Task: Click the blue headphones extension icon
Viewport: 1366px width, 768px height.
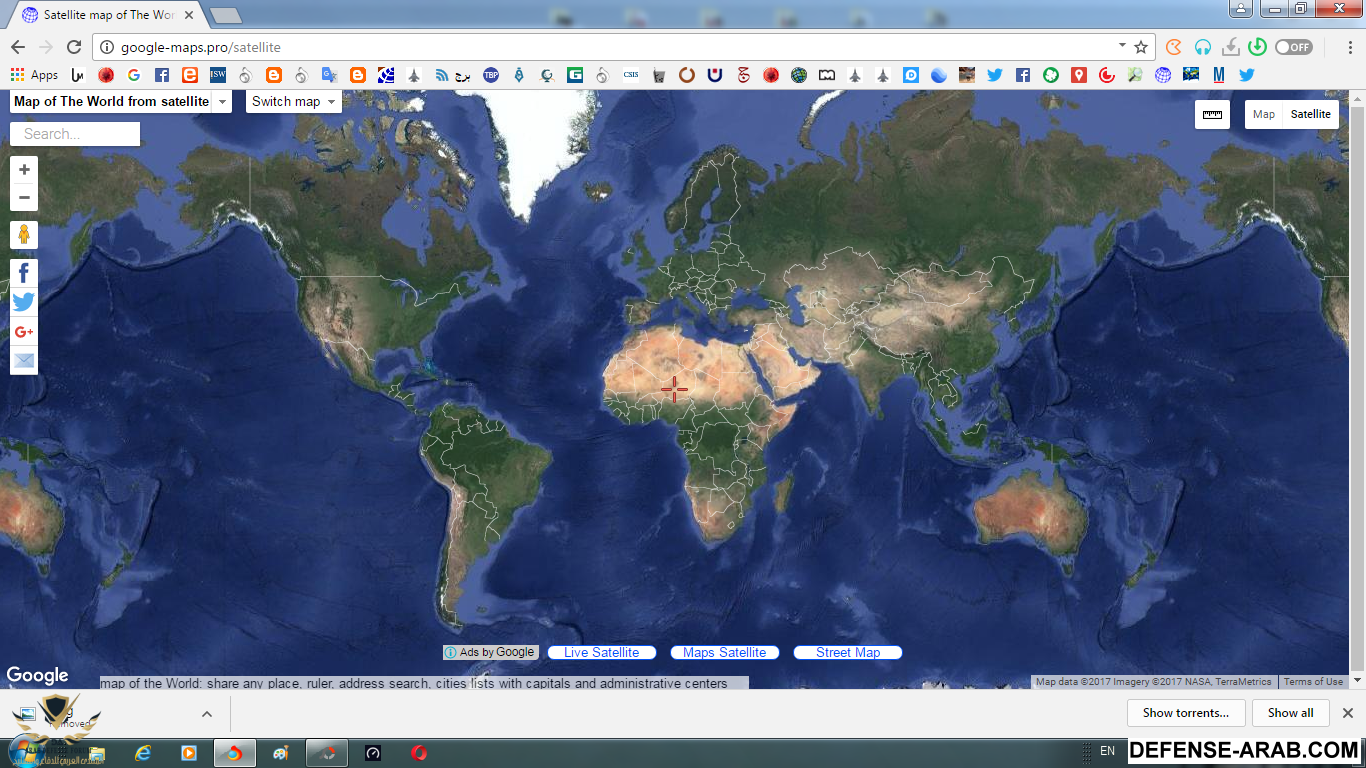Action: (x=1202, y=47)
